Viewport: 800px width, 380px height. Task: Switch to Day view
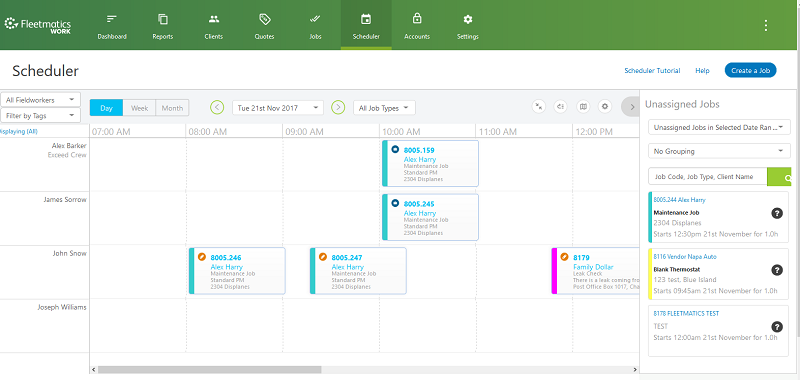click(107, 108)
